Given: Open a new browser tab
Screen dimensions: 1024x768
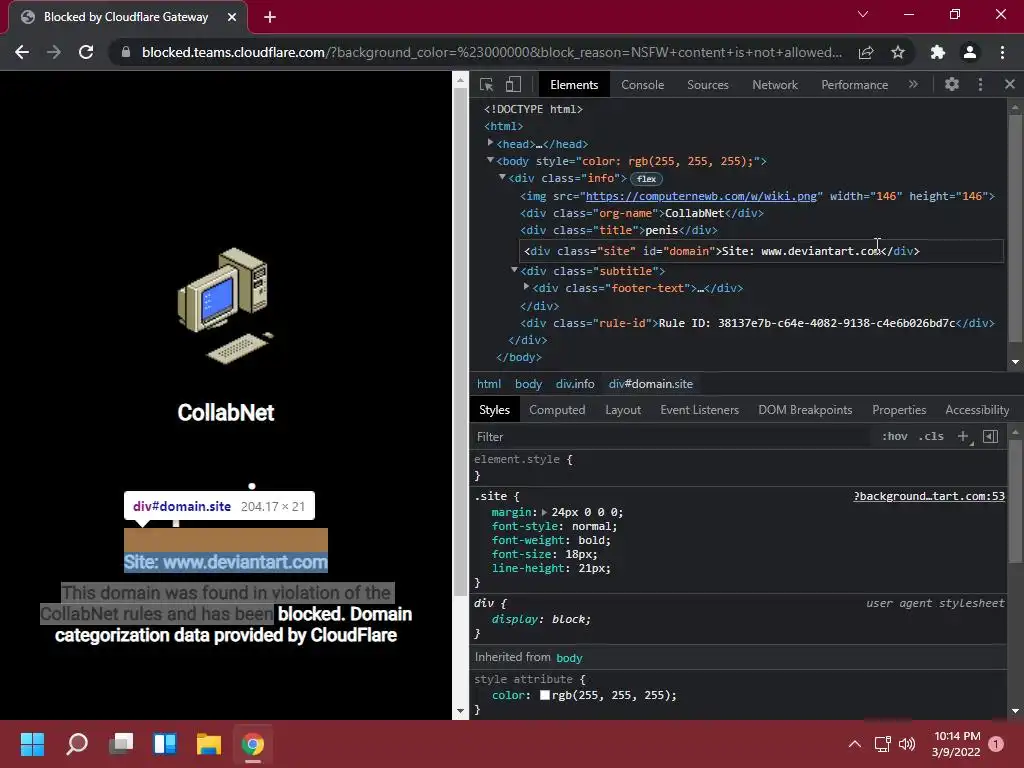Looking at the screenshot, I should pyautogui.click(x=270, y=17).
